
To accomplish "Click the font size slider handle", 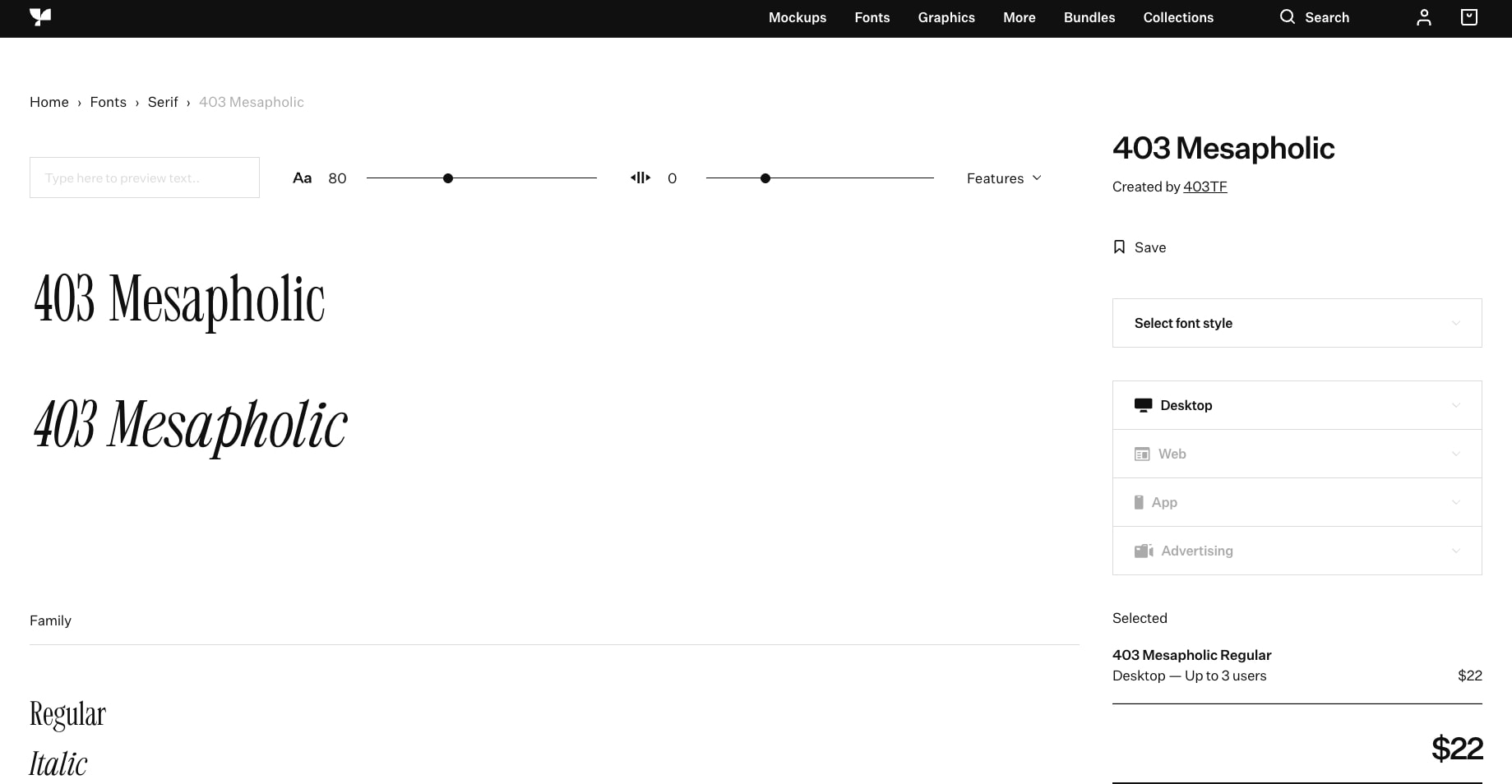I will pos(448,178).
